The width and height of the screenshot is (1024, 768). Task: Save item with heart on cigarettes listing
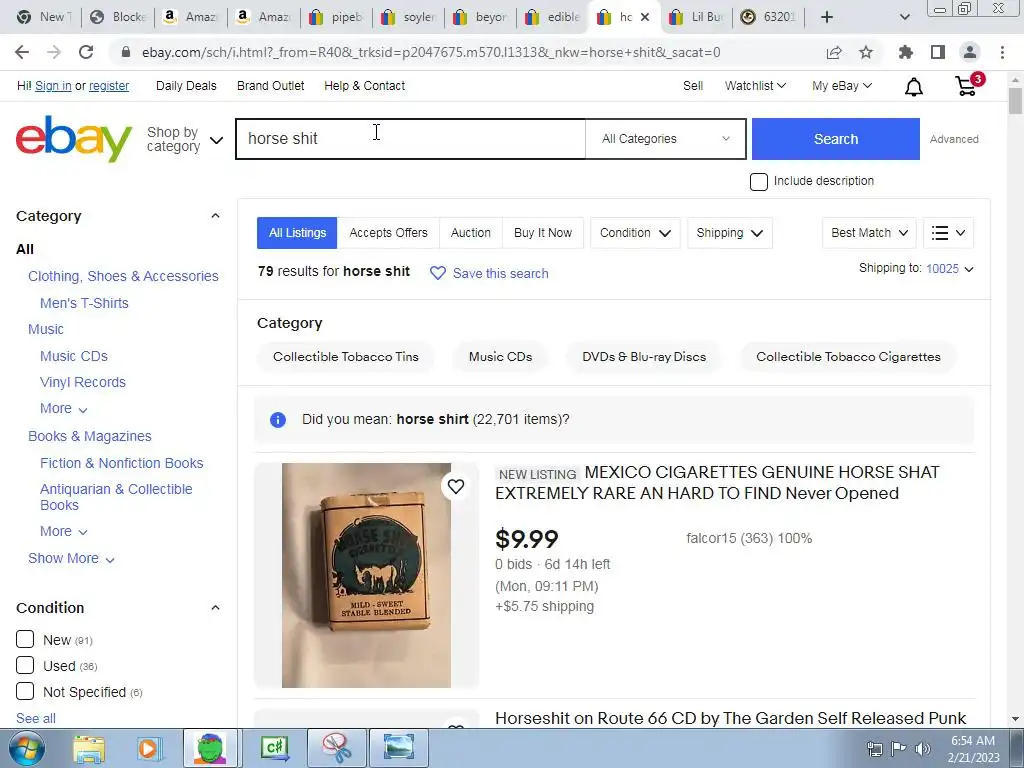[x=456, y=486]
